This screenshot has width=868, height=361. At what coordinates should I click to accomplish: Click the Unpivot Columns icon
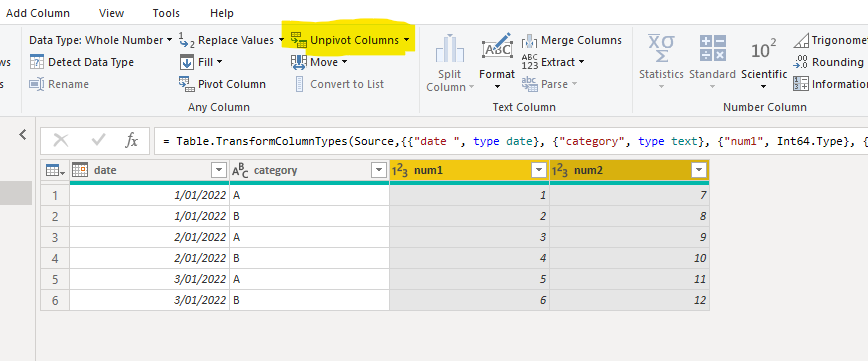pos(299,40)
